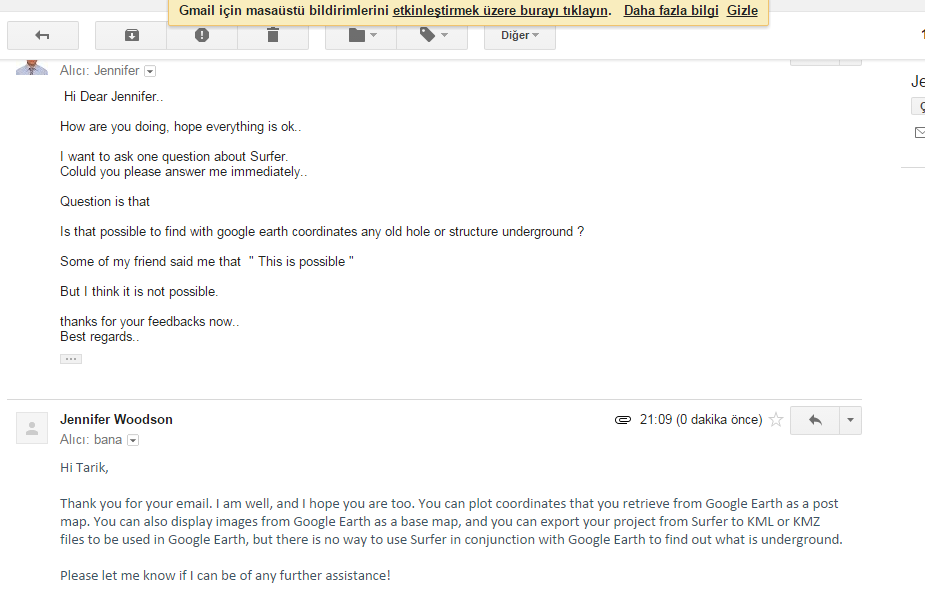Open the labels tag menu
Screen dimensions: 925x605
pyautogui.click(x=432, y=35)
